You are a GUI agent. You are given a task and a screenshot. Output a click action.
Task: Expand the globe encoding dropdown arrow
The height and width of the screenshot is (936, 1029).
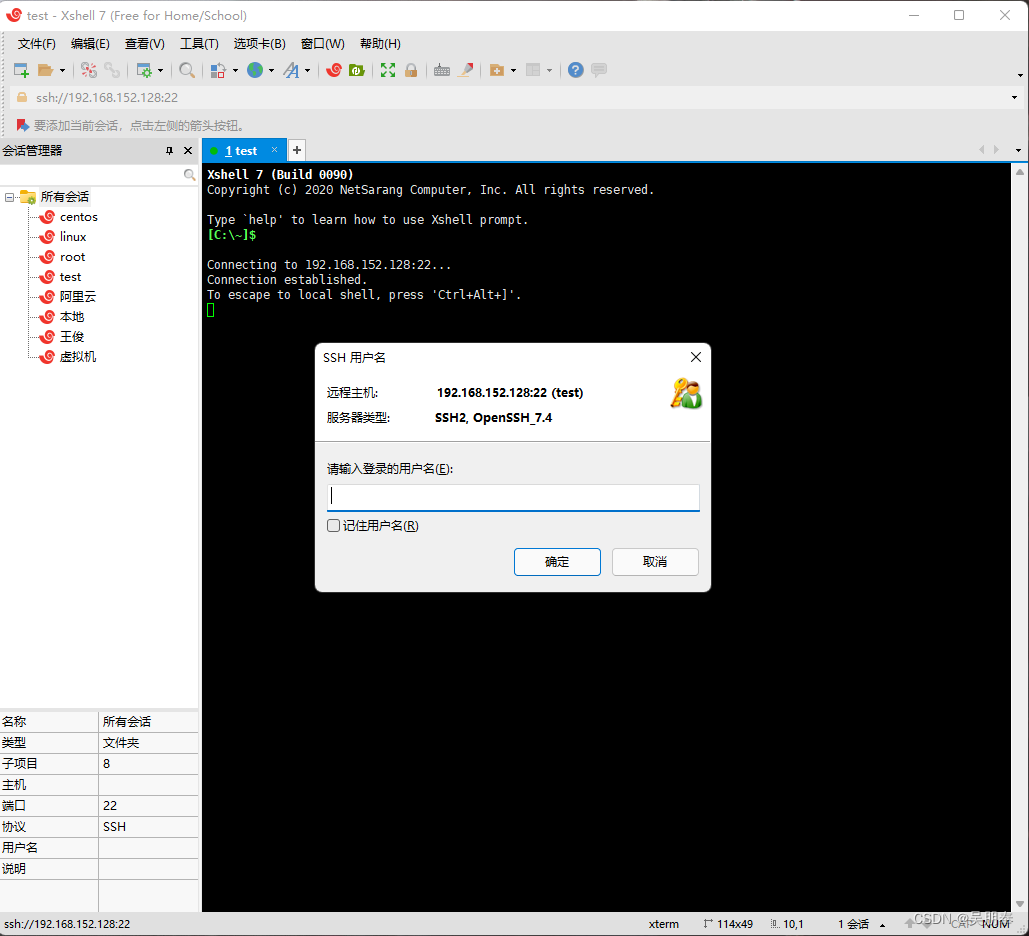[272, 70]
